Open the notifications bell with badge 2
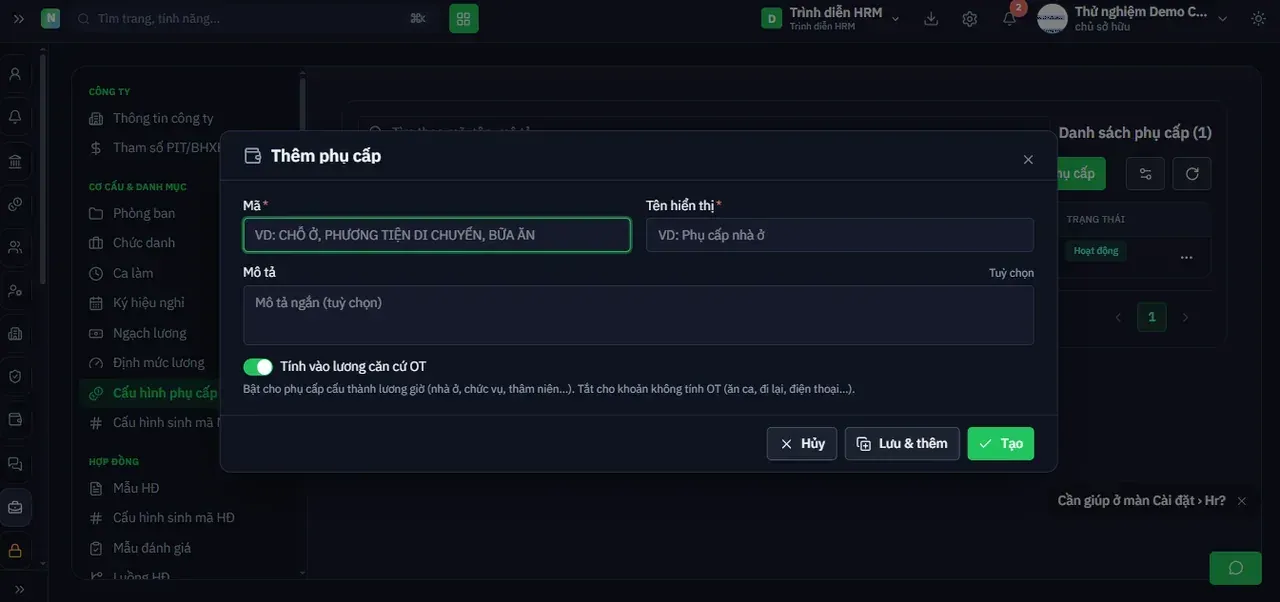 pos(1010,18)
